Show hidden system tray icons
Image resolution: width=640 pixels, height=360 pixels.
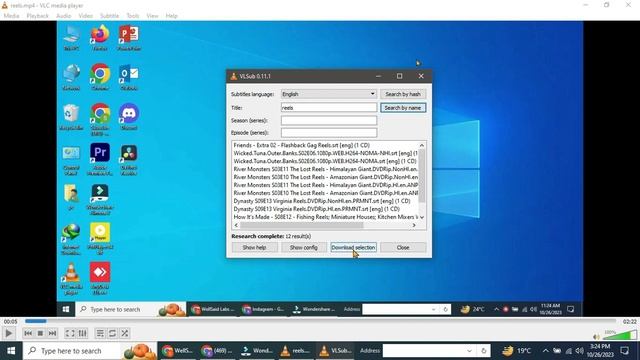tap(546, 351)
